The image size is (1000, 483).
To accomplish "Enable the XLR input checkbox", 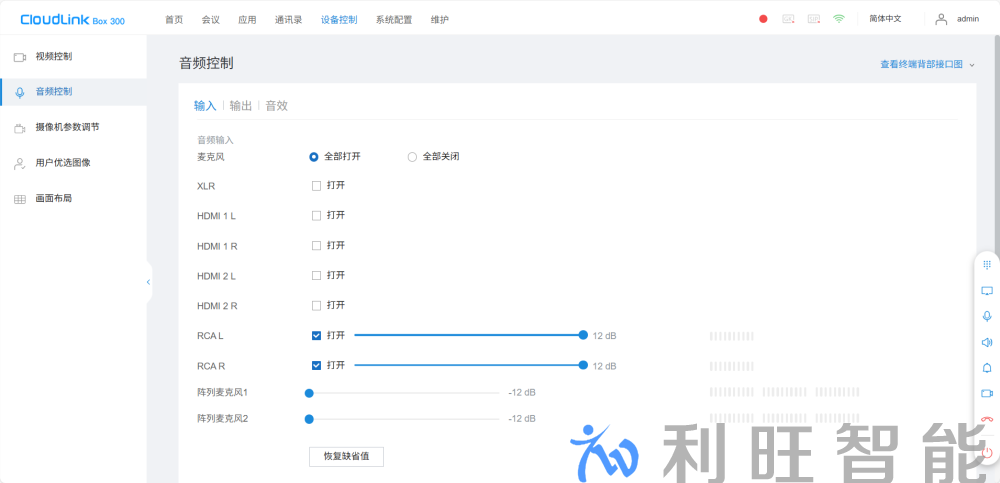I will coord(316,186).
